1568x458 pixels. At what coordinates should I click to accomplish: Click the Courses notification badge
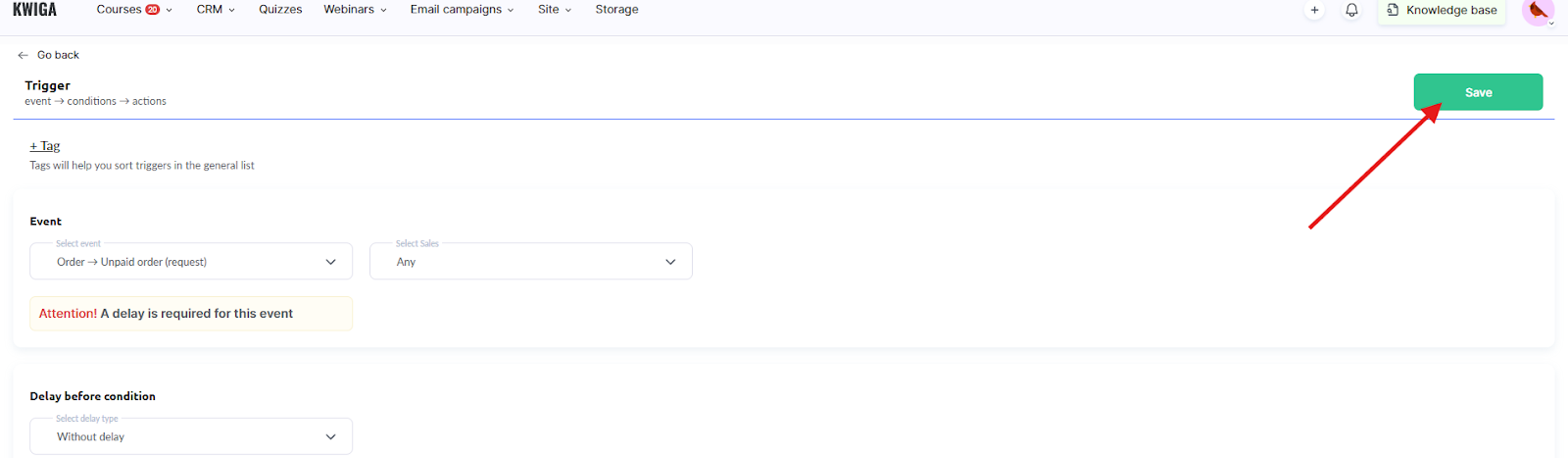153,10
